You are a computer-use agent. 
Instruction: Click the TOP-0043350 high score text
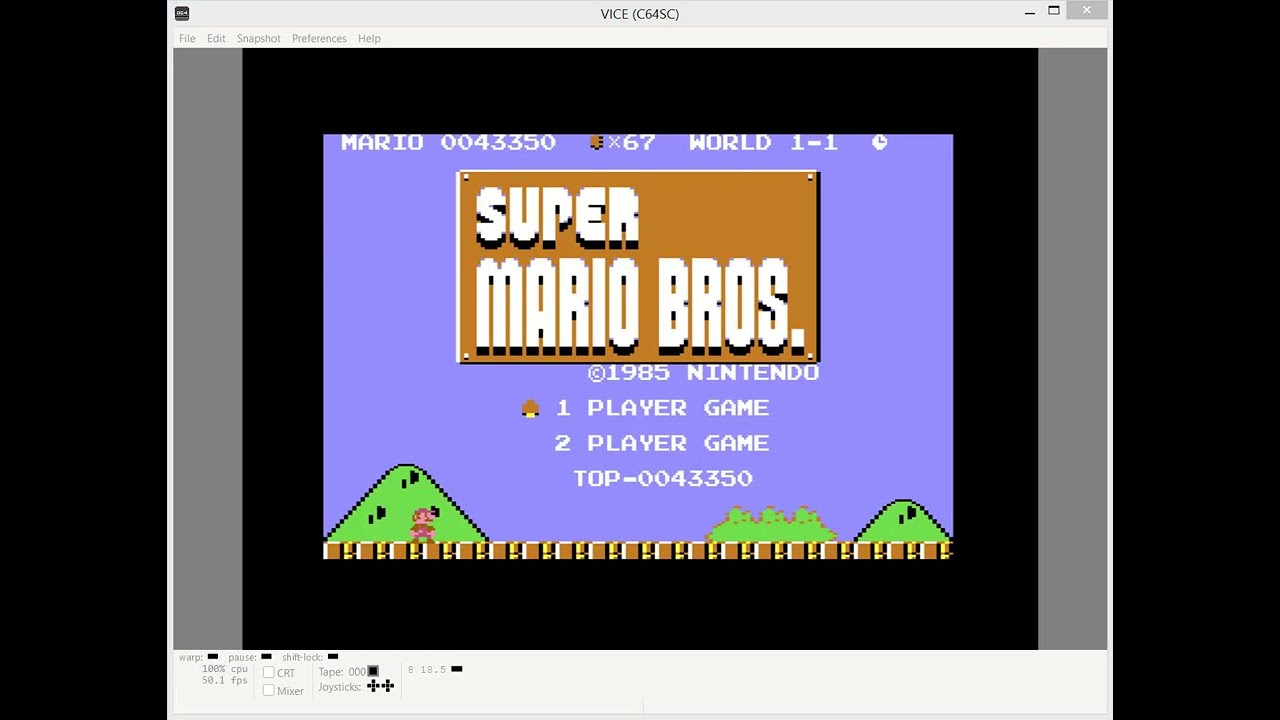click(663, 478)
